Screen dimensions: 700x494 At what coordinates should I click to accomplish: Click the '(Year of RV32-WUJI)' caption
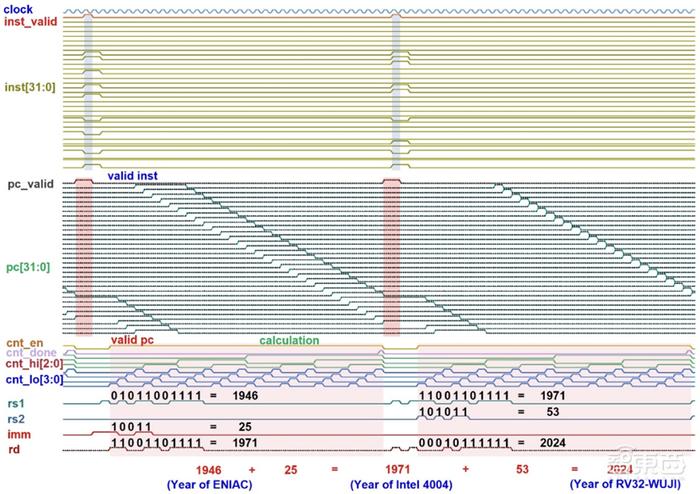tap(627, 484)
